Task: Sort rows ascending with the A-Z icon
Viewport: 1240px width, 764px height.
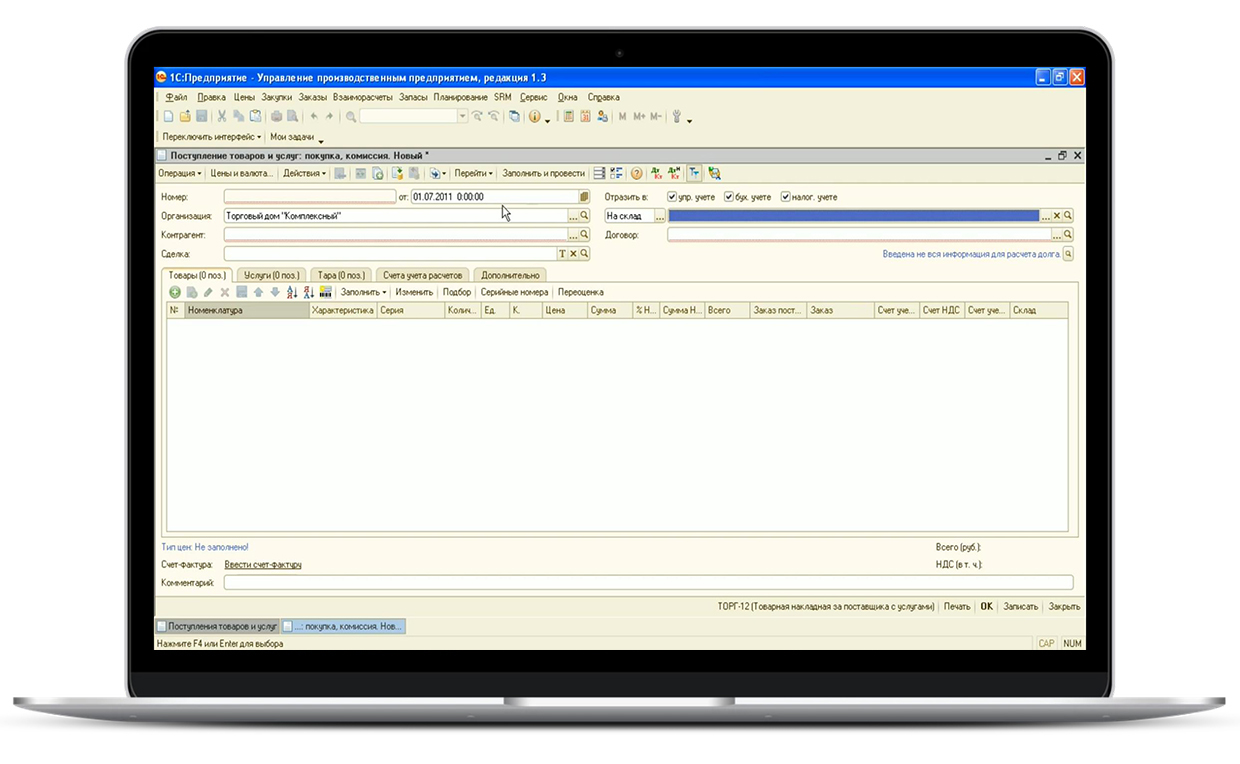Action: click(292, 292)
